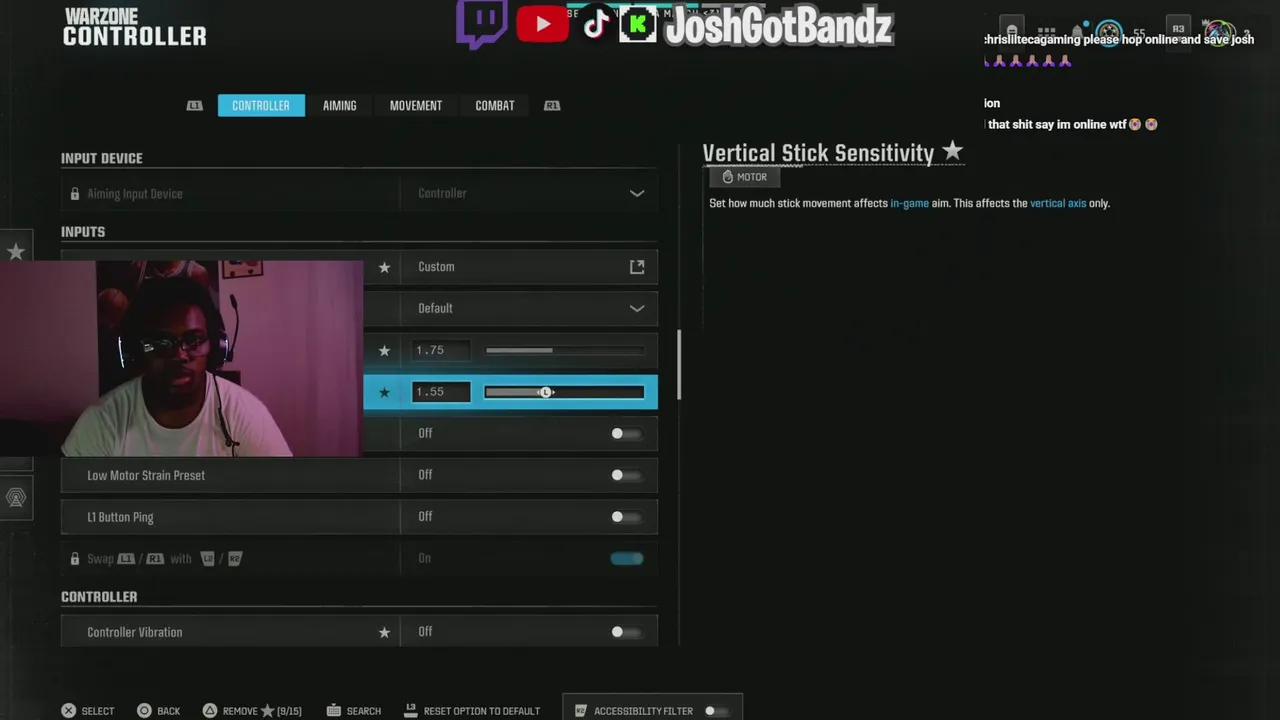Click the Search button label

(x=364, y=711)
